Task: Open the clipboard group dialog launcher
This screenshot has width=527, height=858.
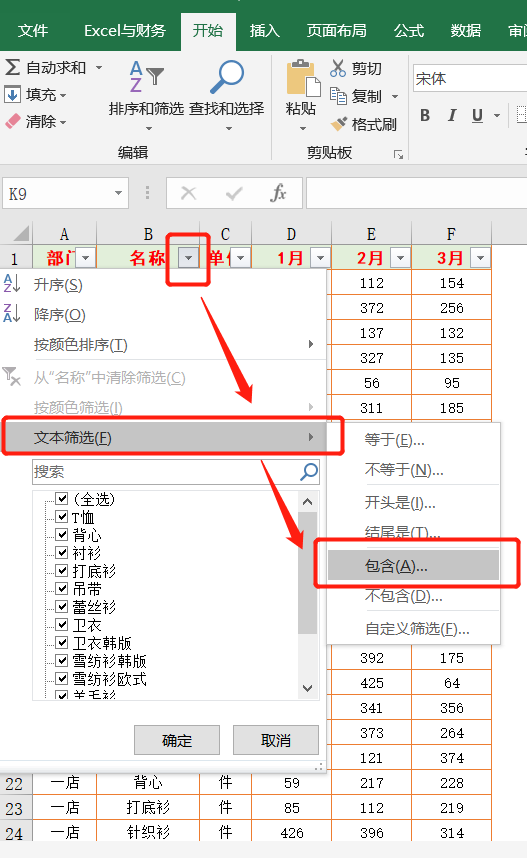Action: [x=398, y=155]
